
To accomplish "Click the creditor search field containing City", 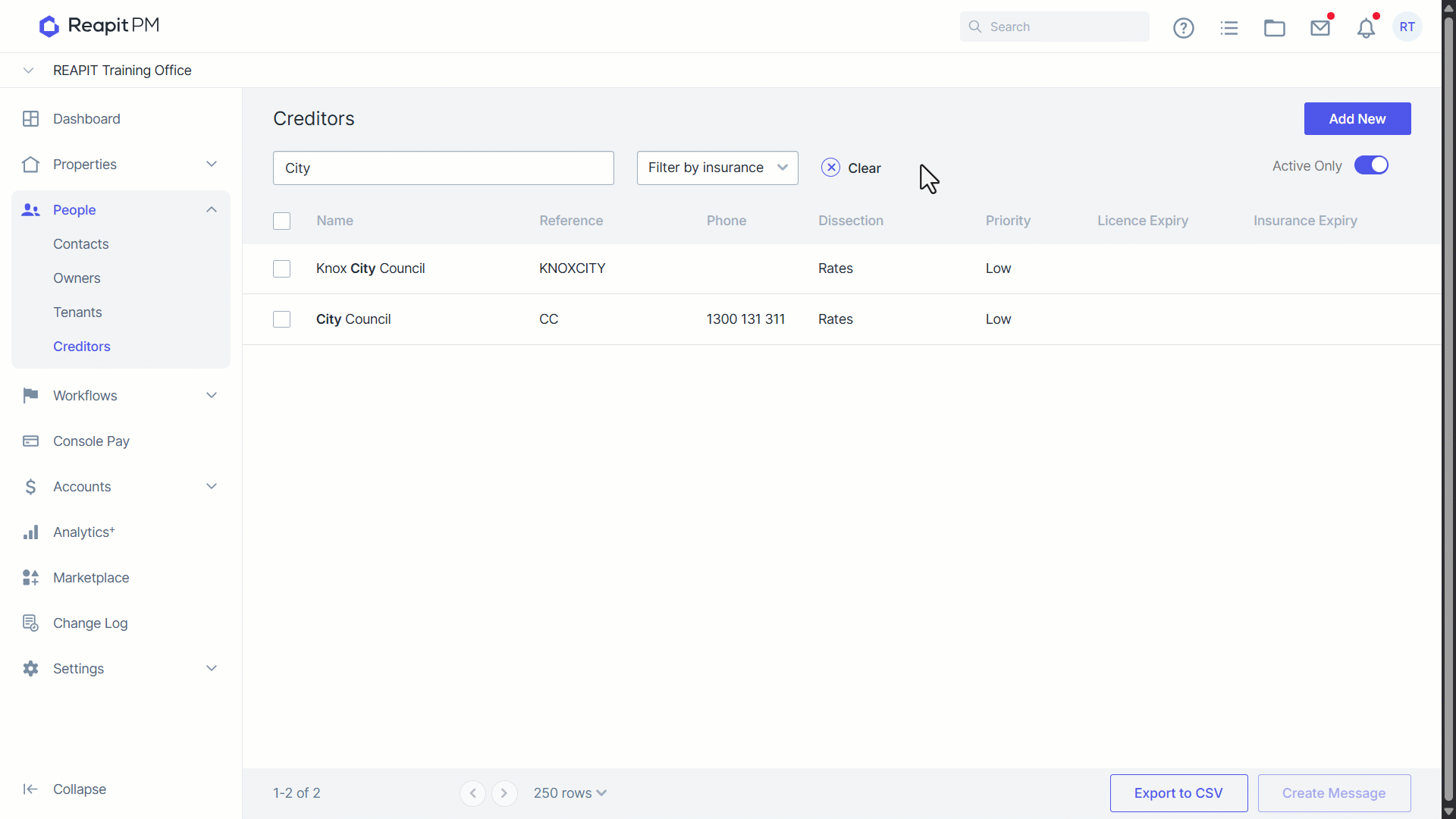I will (444, 168).
